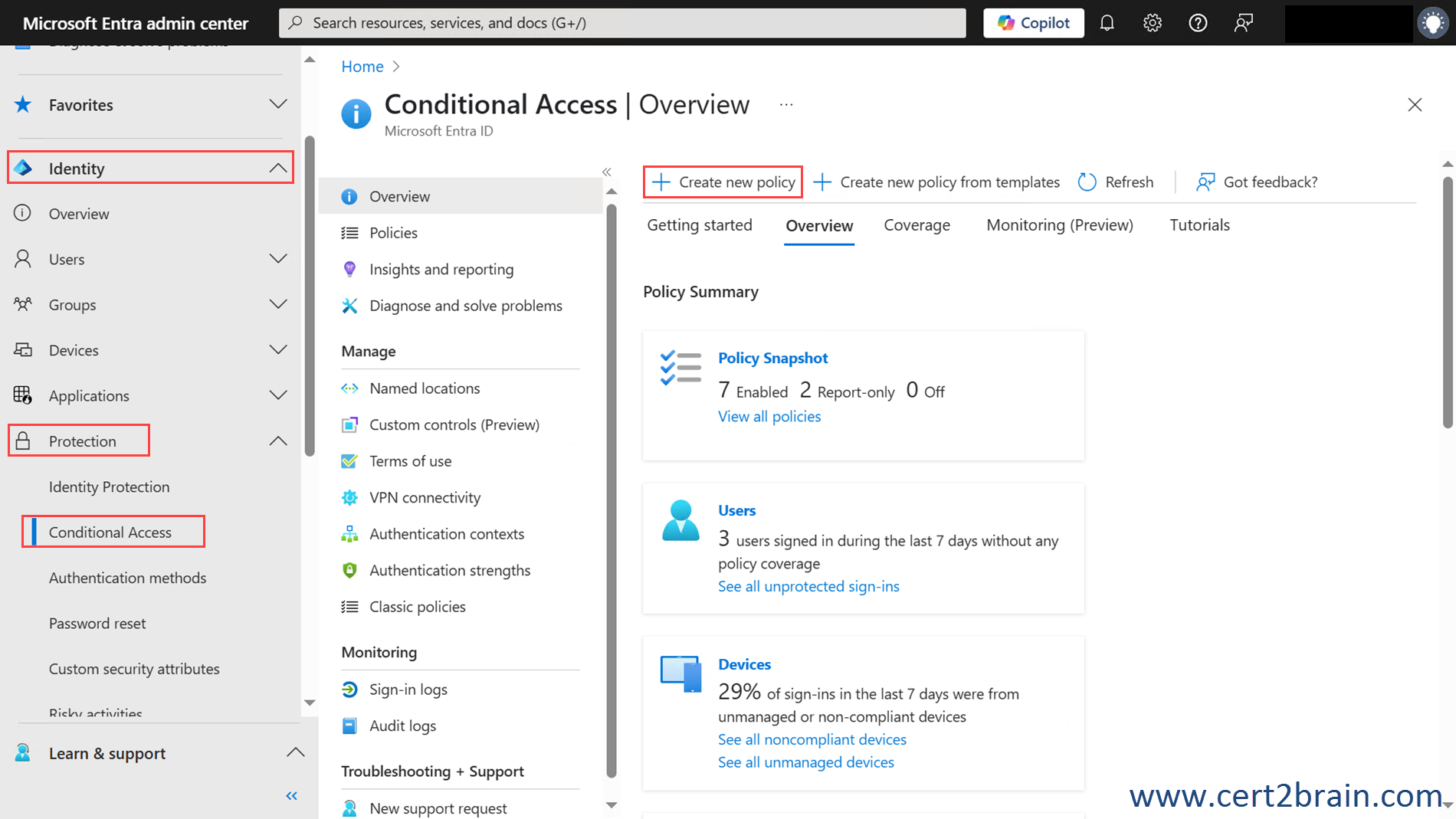Click See all noncompliant devices
Screen dimensions: 1456x819
click(x=812, y=739)
